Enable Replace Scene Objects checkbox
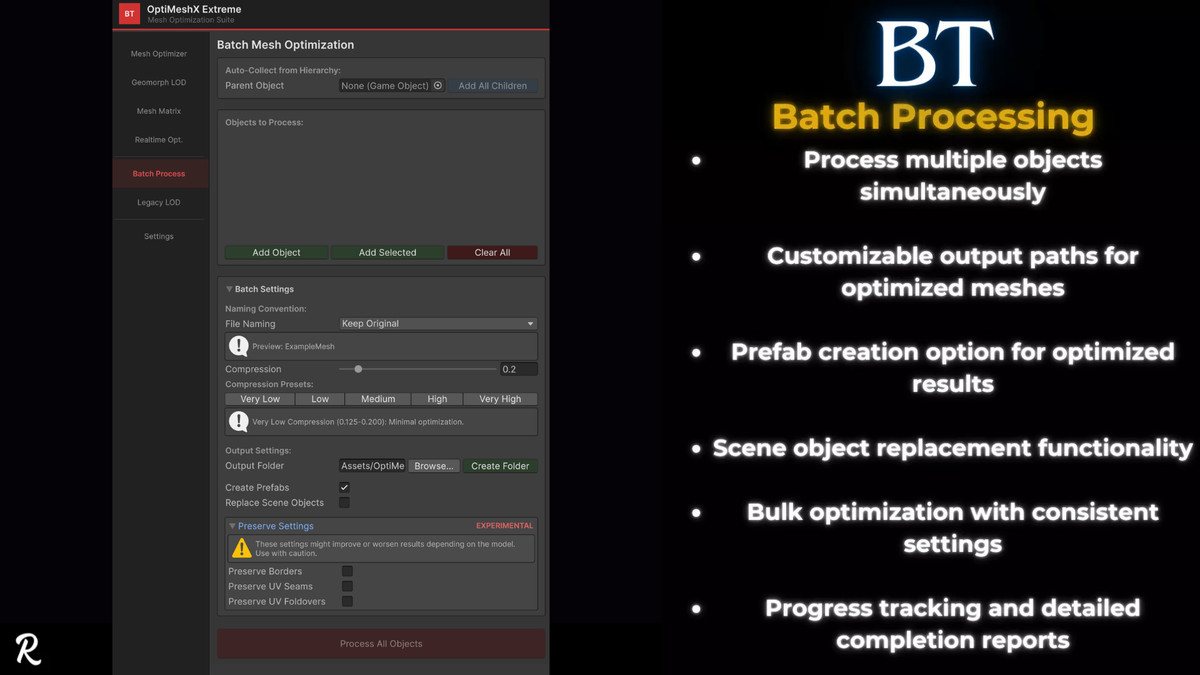 344,503
